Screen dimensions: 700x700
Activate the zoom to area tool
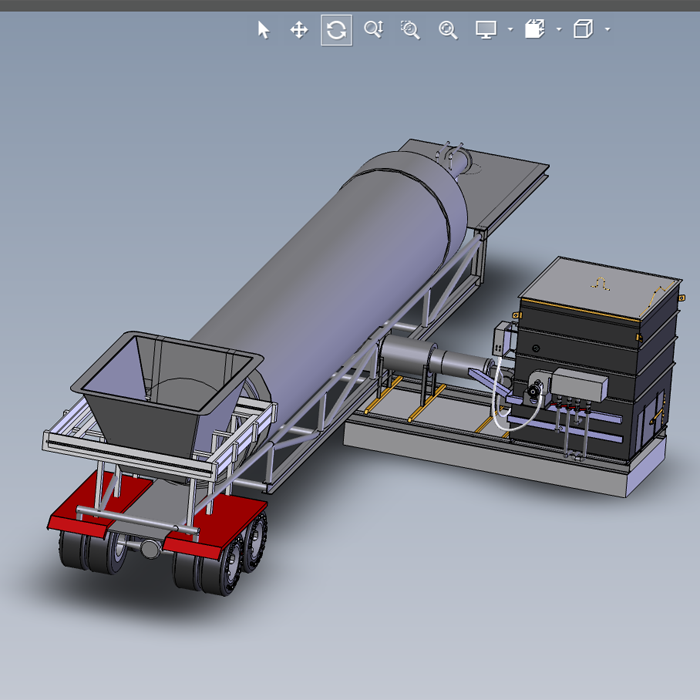click(x=410, y=30)
